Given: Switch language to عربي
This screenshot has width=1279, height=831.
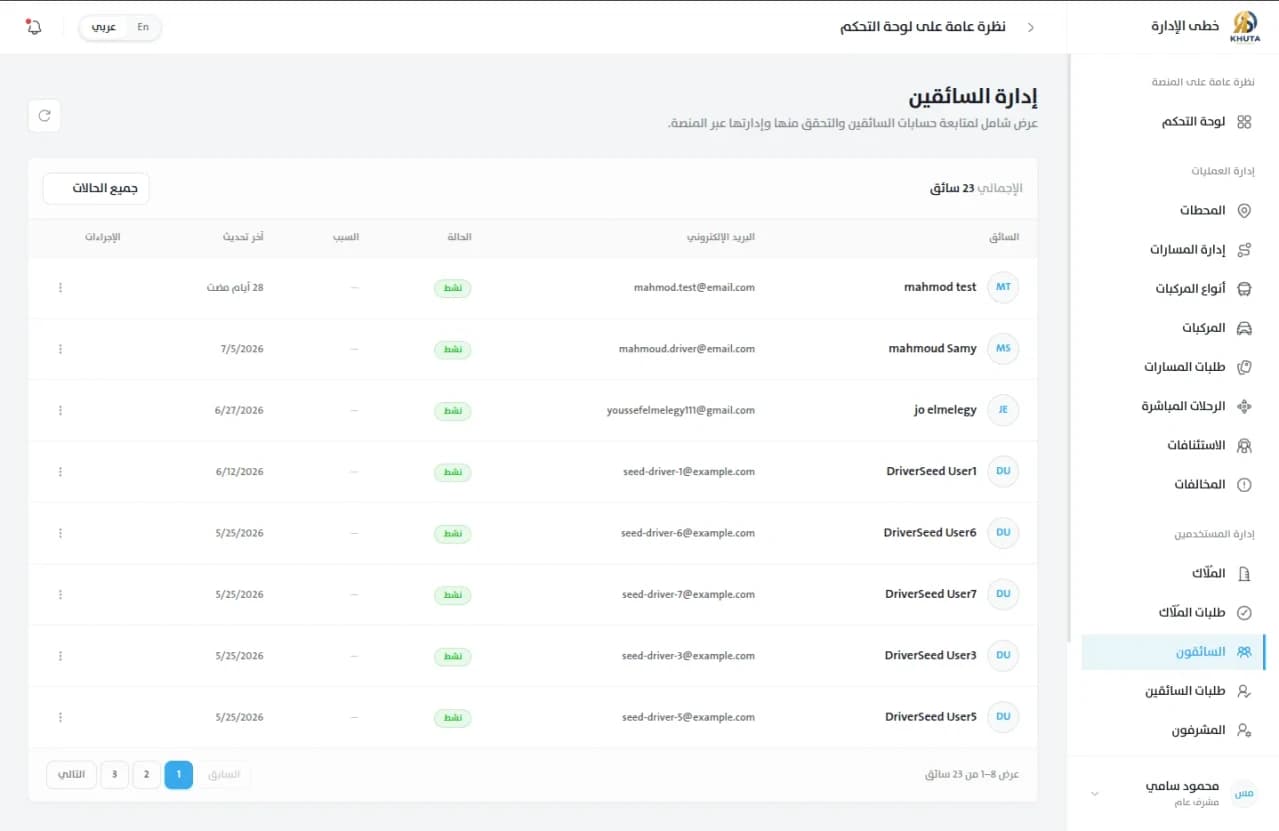Looking at the screenshot, I should [x=104, y=27].
